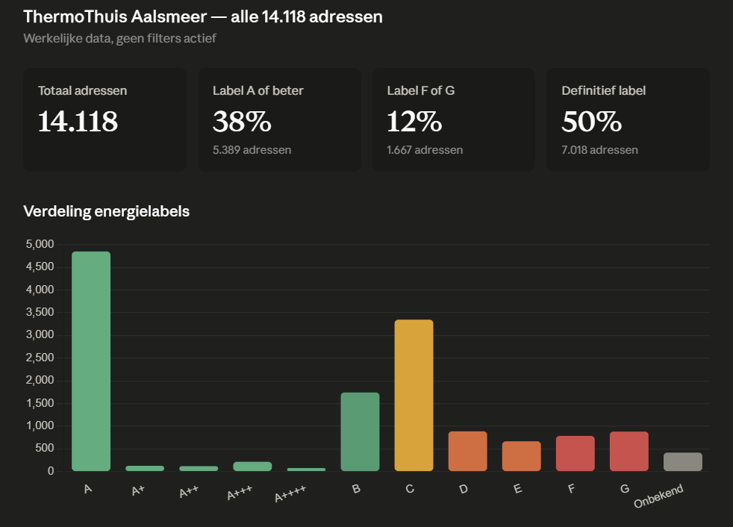This screenshot has width=733, height=527.
Task: Click the 12% value
Action: pos(414,122)
